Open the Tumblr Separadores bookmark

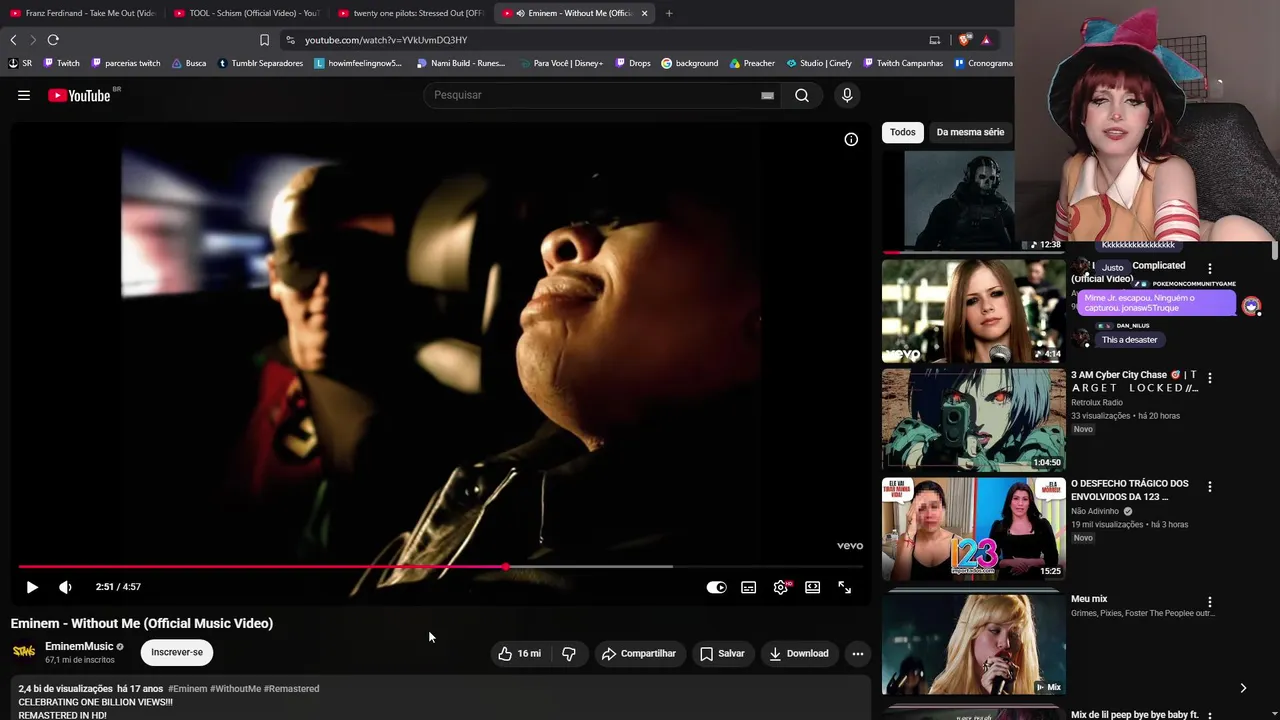click(x=260, y=63)
